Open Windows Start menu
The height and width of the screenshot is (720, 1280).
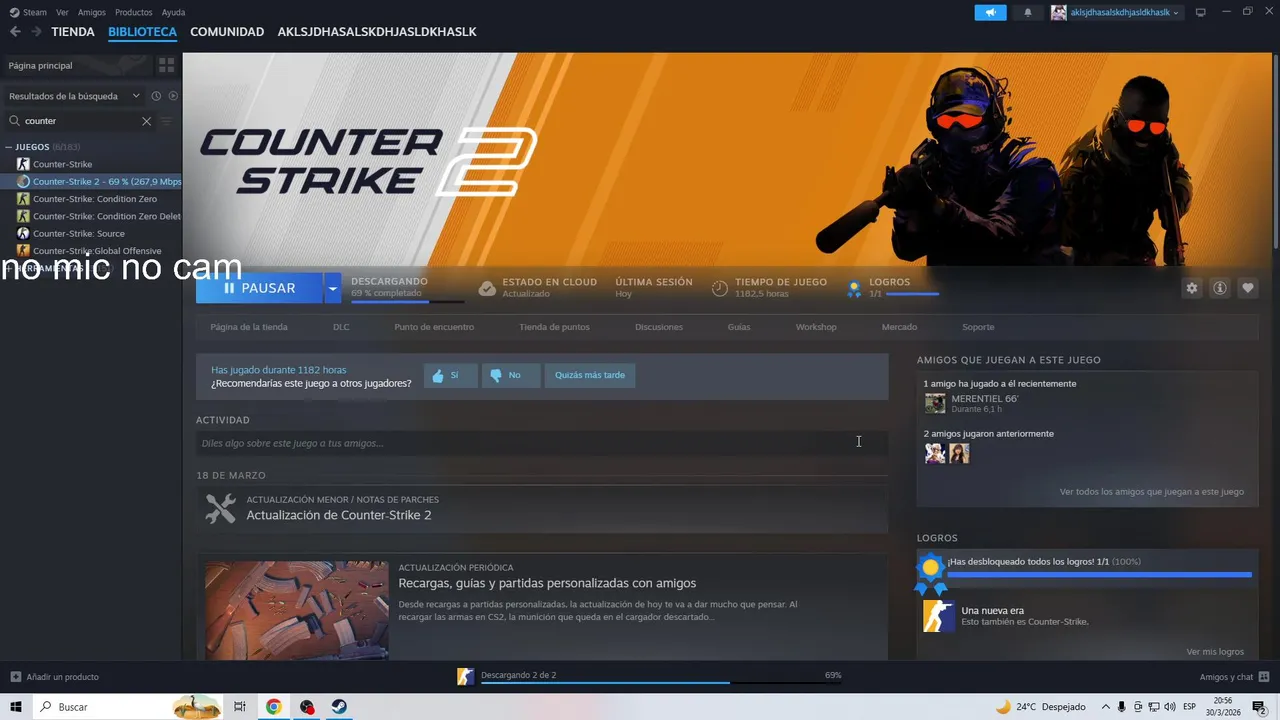coord(14,707)
